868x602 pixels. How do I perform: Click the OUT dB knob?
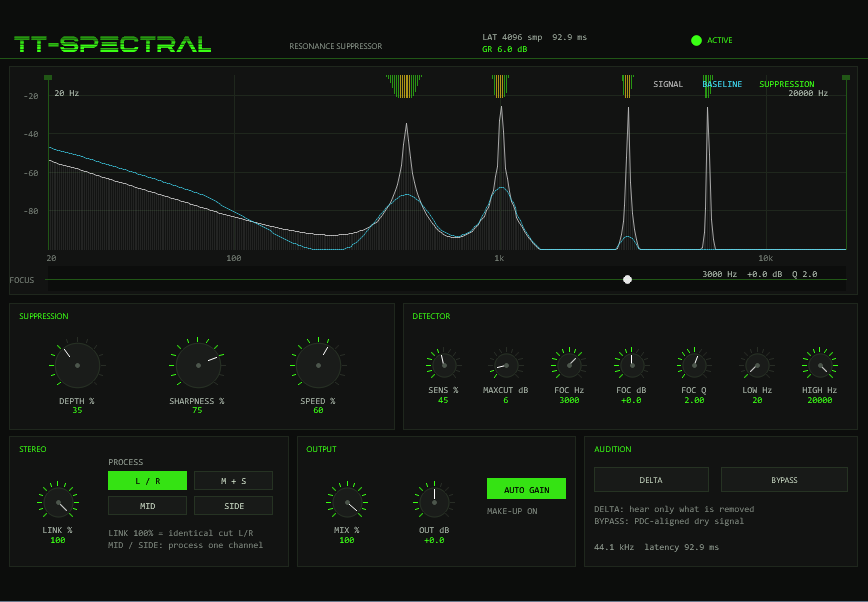coord(434,502)
